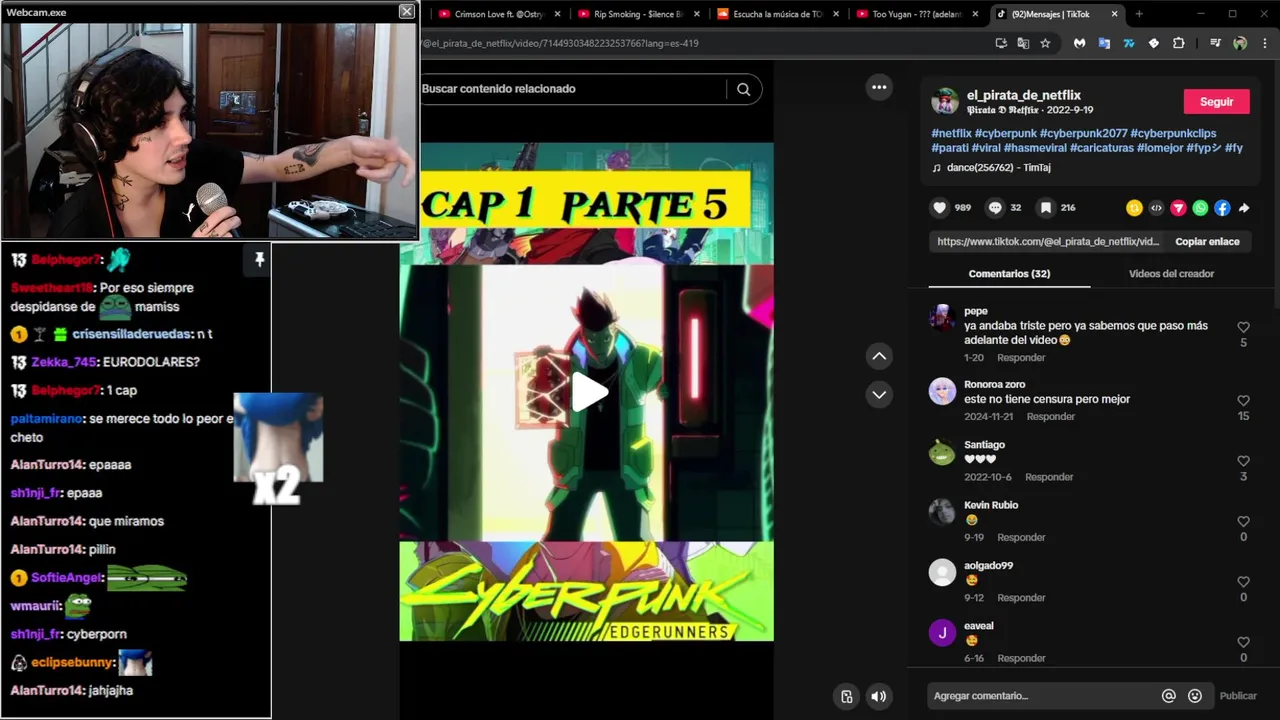This screenshot has width=1280, height=720.
Task: Bookmark this page with the star icon
Action: (x=1045, y=43)
